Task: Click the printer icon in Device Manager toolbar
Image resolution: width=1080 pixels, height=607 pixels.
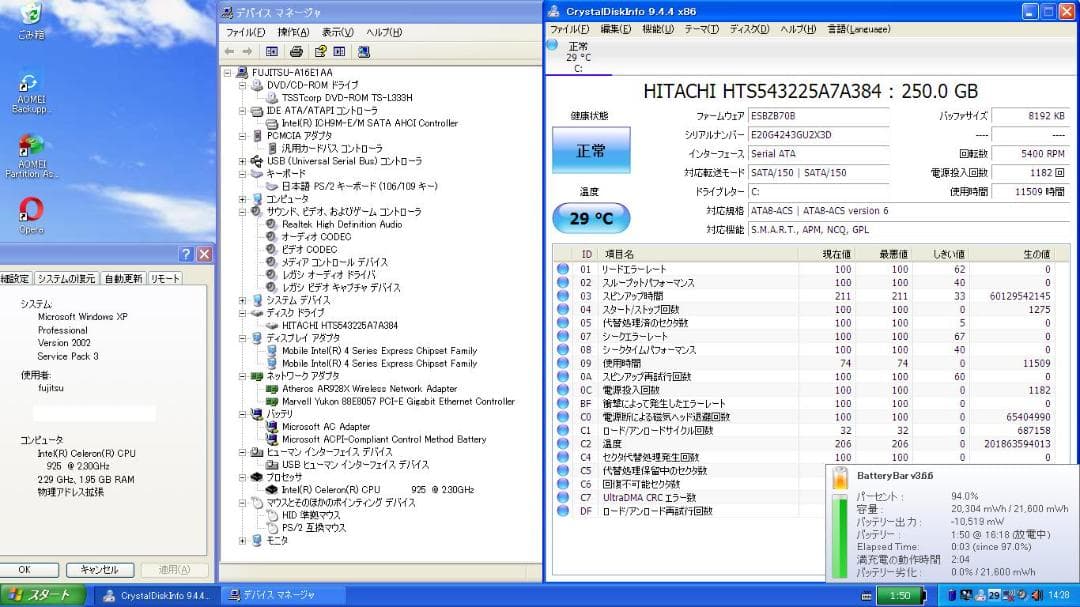Action: point(296,52)
